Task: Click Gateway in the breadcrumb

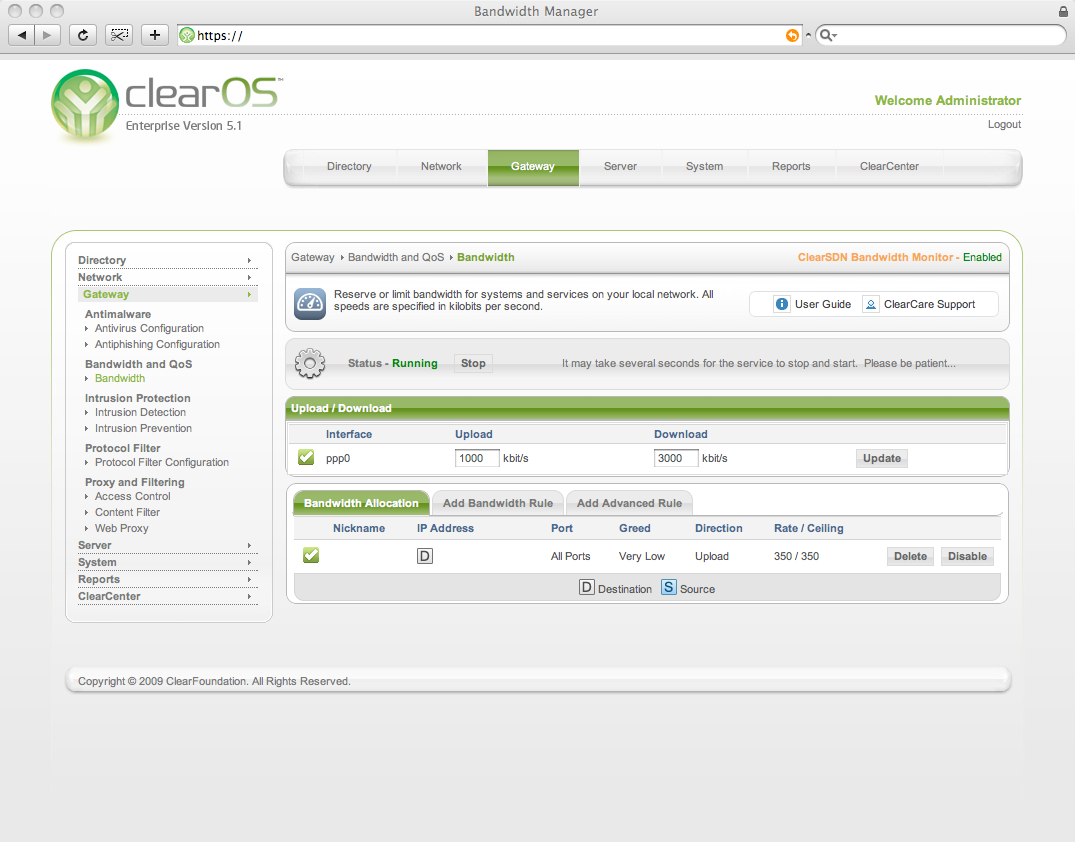Action: pyautogui.click(x=313, y=257)
